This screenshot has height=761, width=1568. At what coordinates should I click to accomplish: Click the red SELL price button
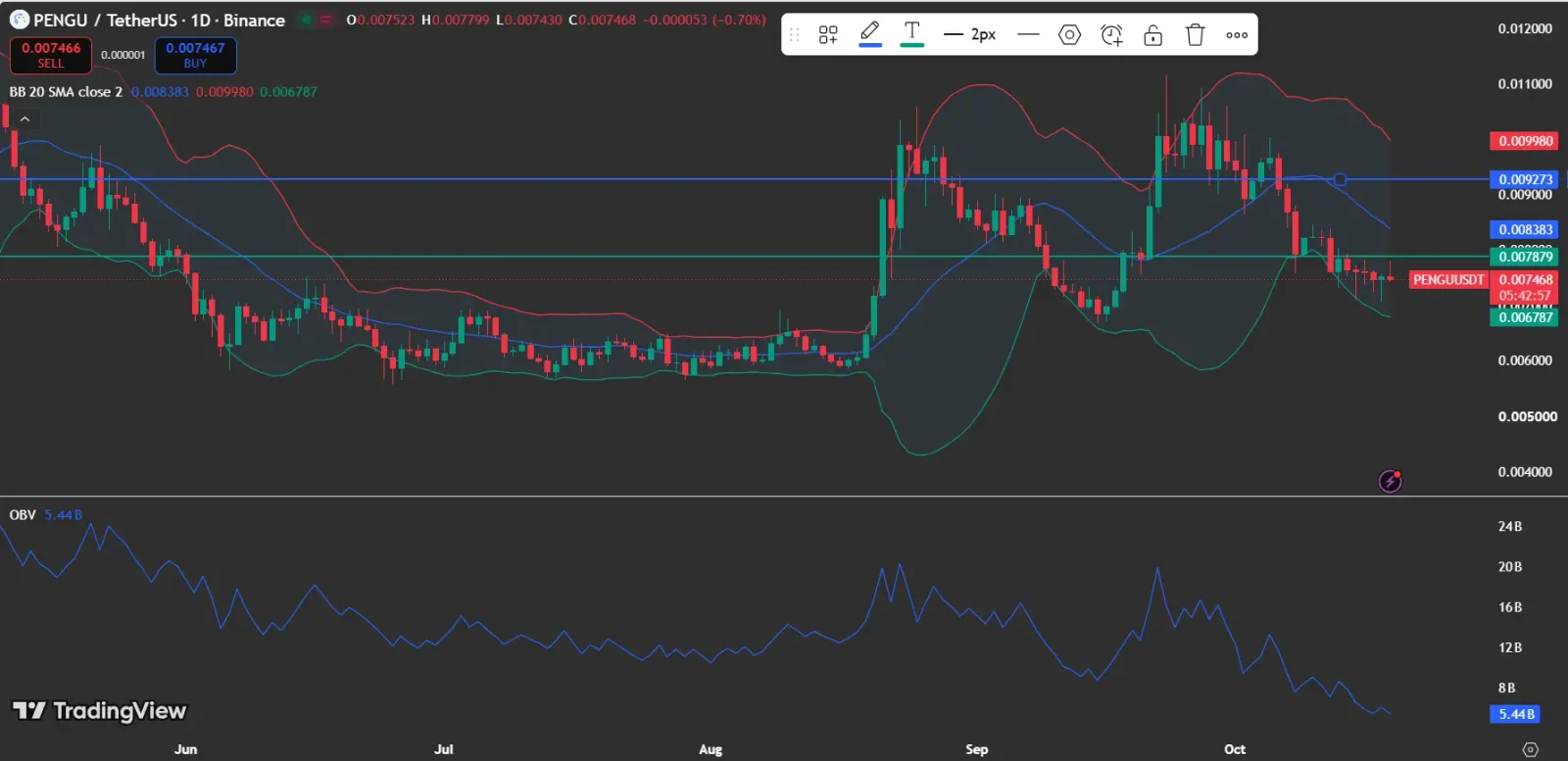tap(51, 55)
